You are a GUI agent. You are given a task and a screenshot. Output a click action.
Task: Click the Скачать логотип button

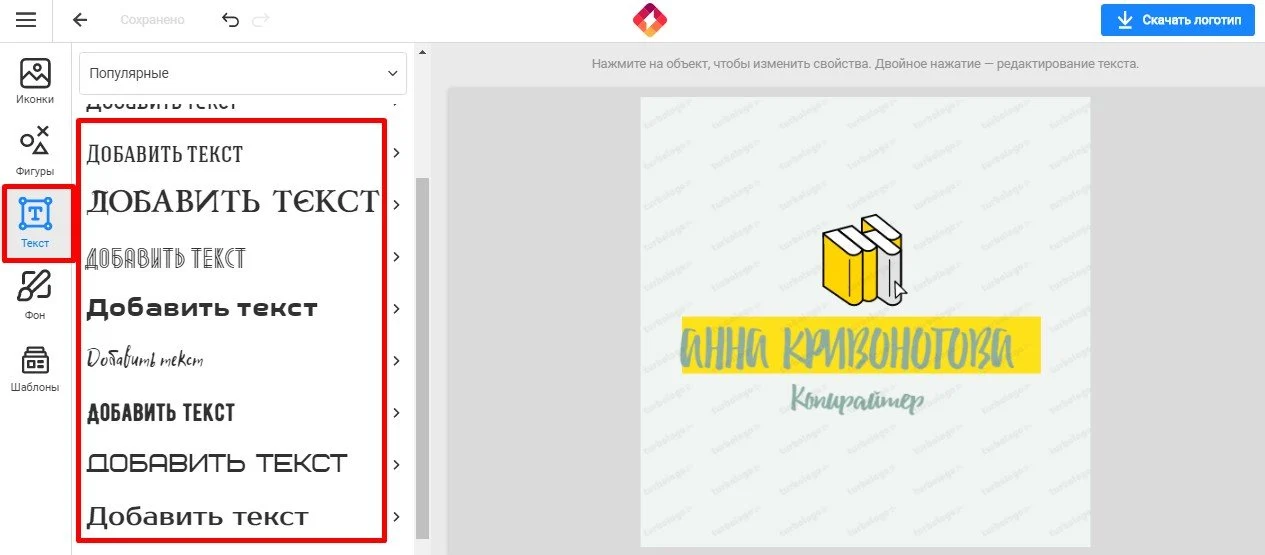pos(1178,20)
